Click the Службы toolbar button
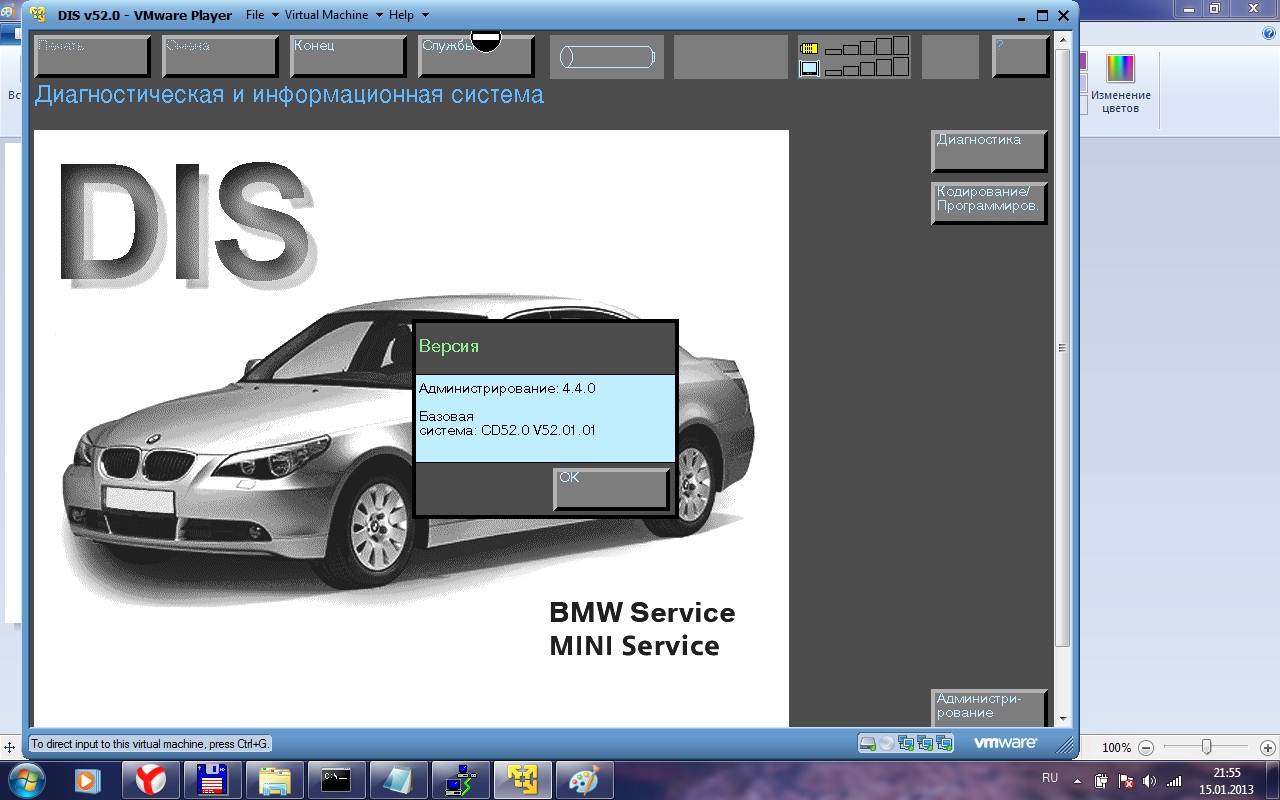 click(x=475, y=56)
